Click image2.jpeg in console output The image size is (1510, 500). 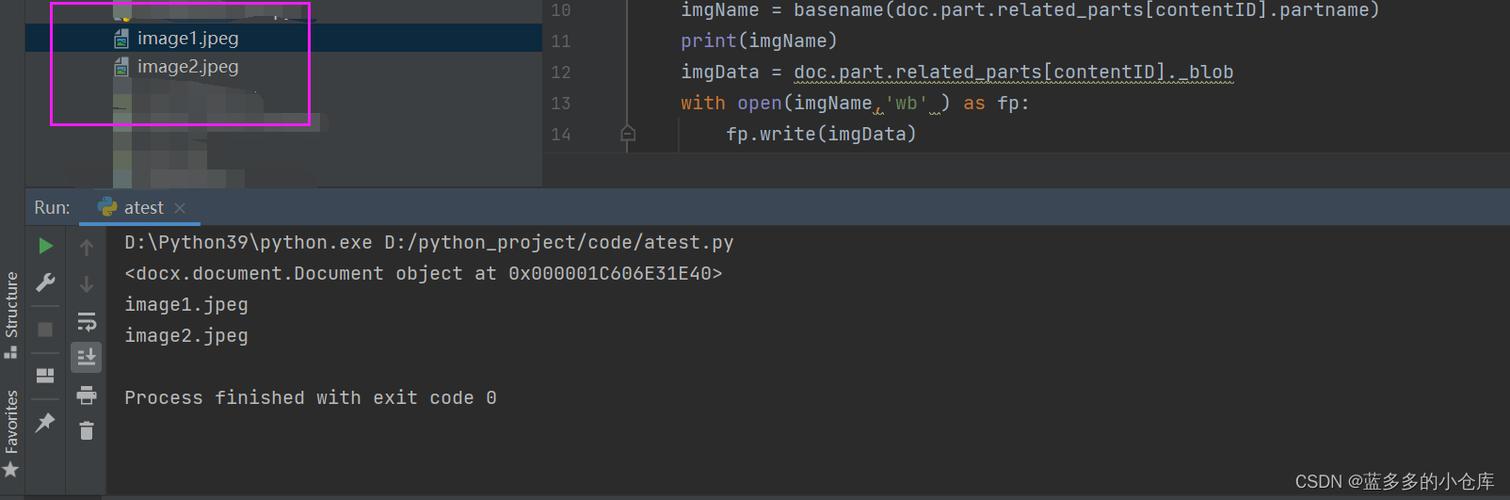pyautogui.click(x=186, y=336)
